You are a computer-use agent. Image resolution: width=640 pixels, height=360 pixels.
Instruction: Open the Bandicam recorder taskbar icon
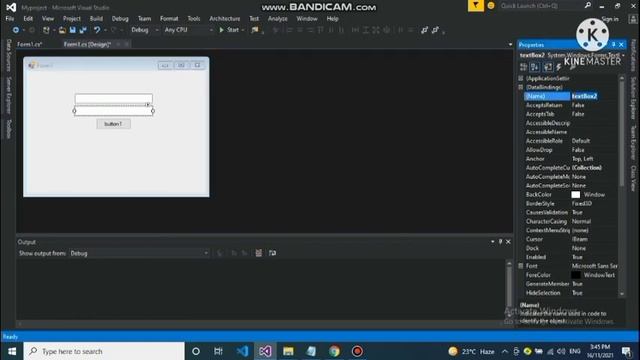tap(357, 351)
